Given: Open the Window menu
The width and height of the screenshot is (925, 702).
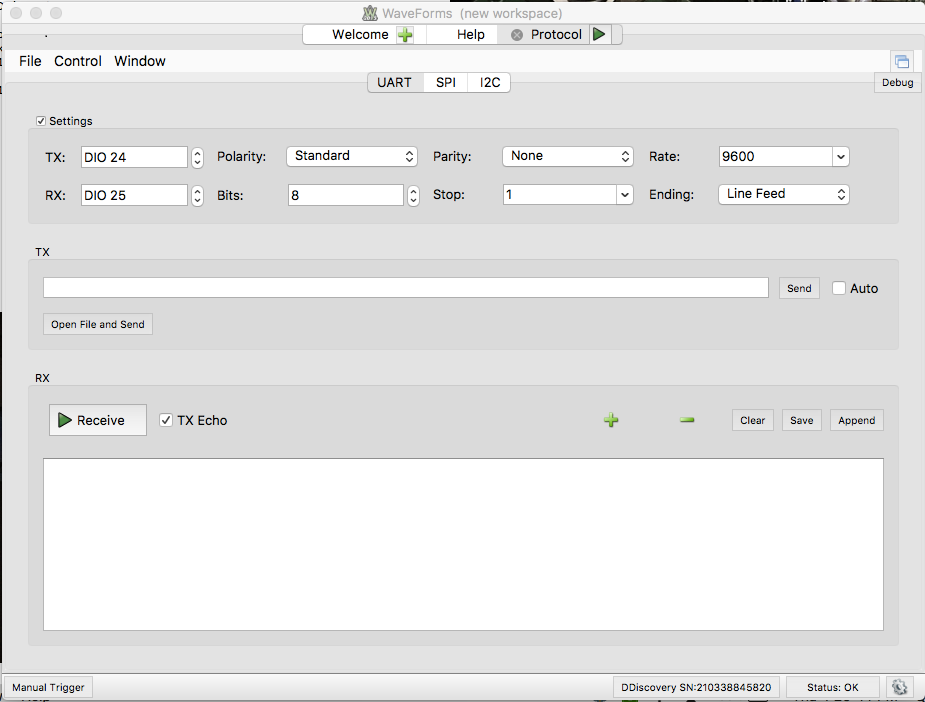Looking at the screenshot, I should (x=140, y=61).
